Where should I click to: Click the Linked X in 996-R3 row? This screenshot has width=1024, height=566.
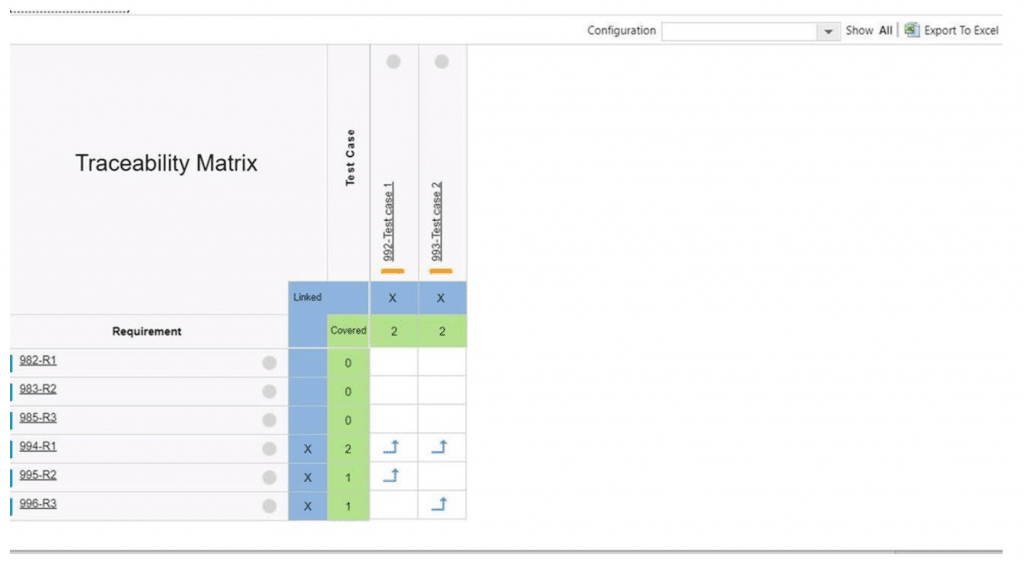308,506
